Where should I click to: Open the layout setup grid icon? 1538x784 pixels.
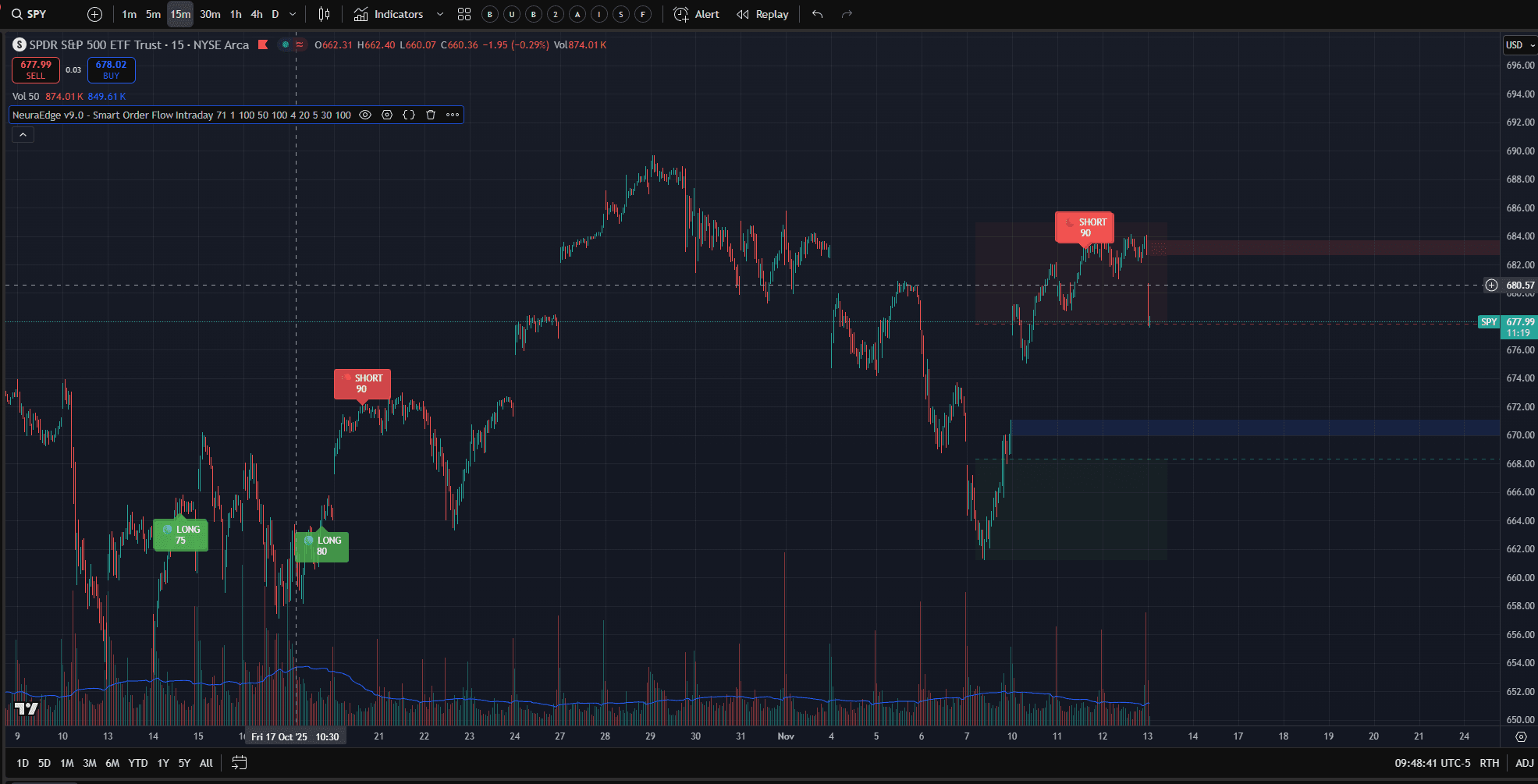(x=464, y=14)
